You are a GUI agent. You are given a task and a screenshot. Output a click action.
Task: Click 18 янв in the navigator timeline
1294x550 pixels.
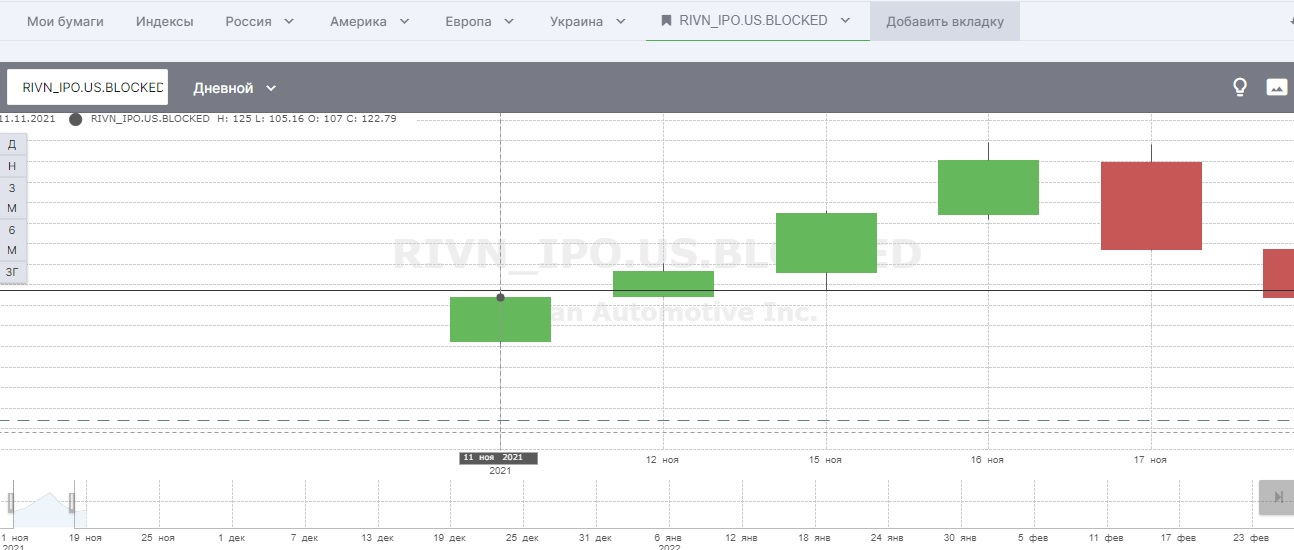click(816, 537)
